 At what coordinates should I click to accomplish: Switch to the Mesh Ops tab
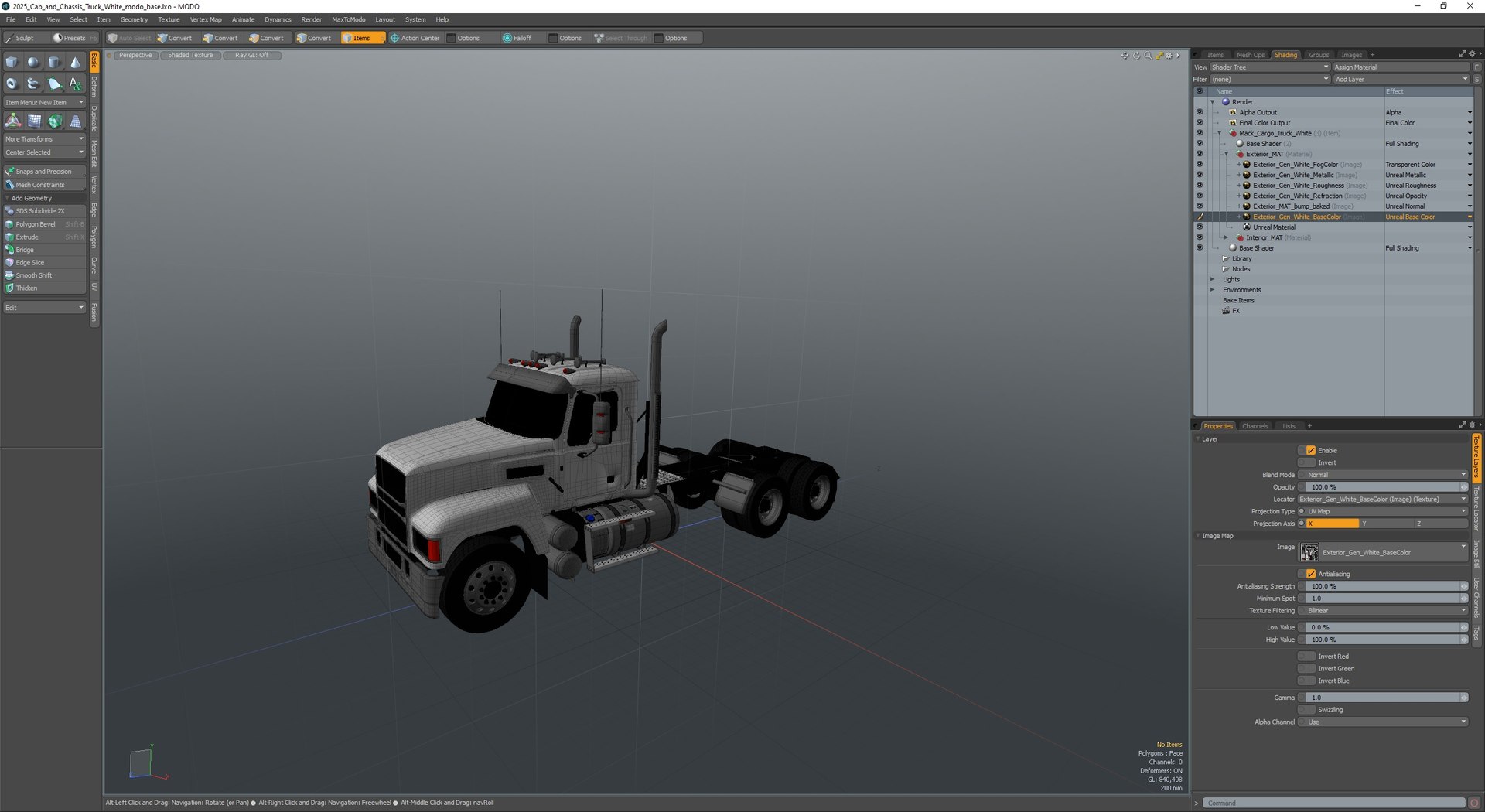click(x=1250, y=55)
